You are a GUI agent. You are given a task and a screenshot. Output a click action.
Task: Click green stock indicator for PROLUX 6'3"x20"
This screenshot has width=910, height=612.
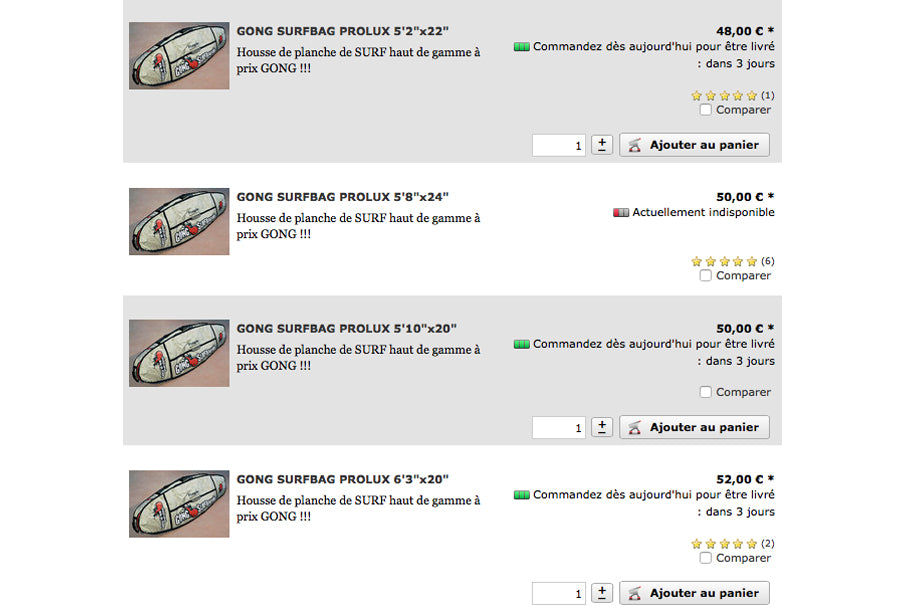tap(521, 495)
